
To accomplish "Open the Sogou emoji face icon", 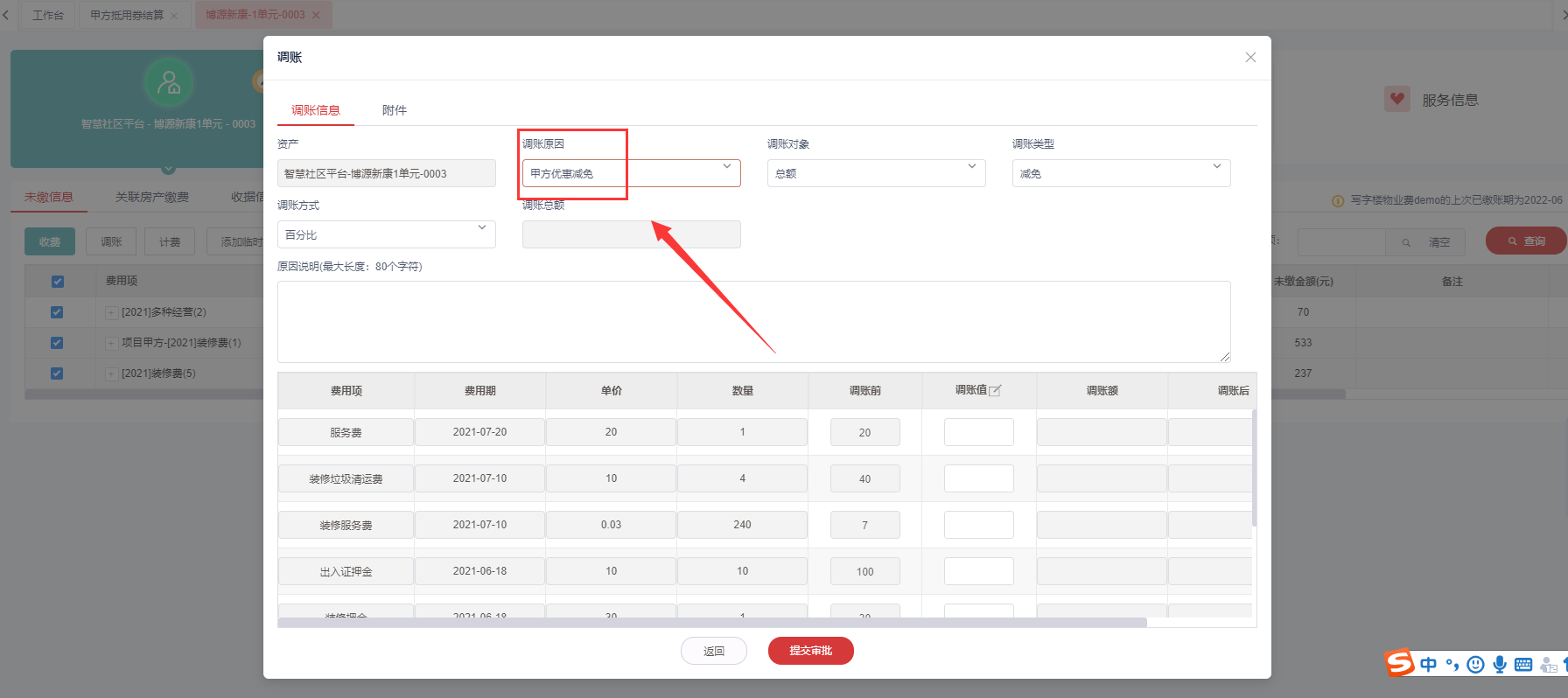I will [1475, 665].
